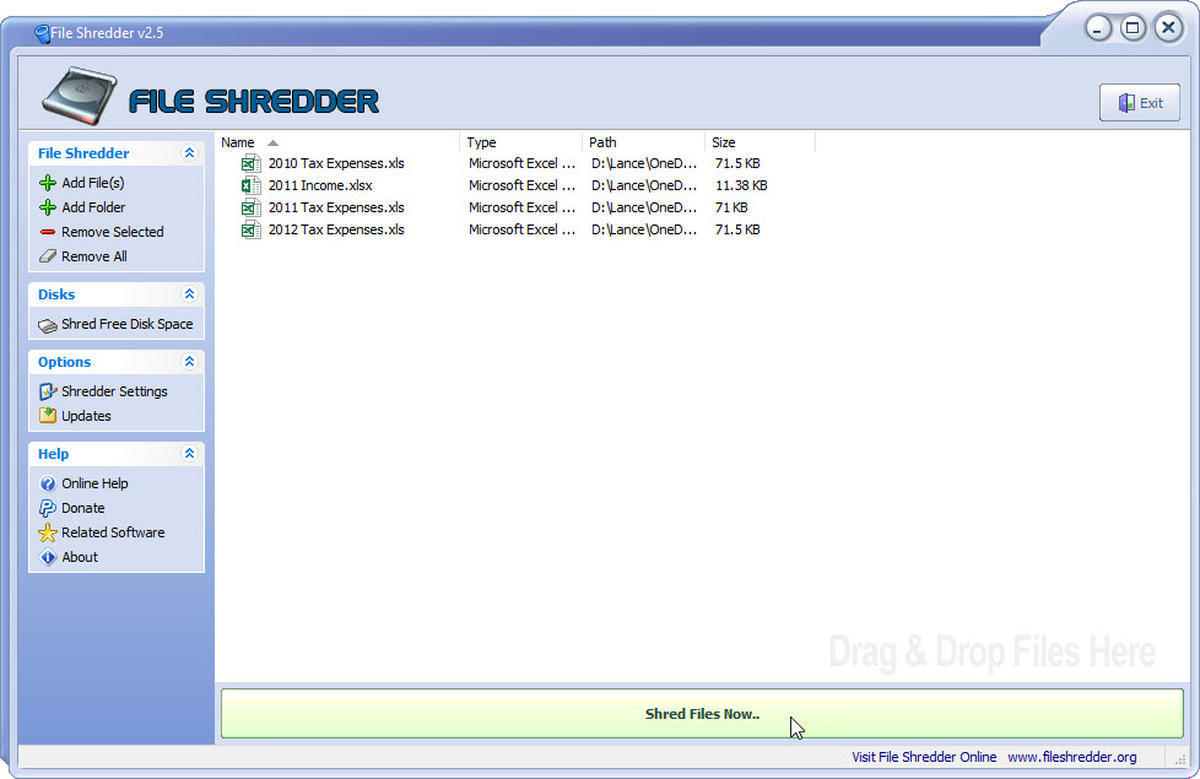1200x779 pixels.
Task: Click the Shred Files Now button
Action: click(702, 714)
